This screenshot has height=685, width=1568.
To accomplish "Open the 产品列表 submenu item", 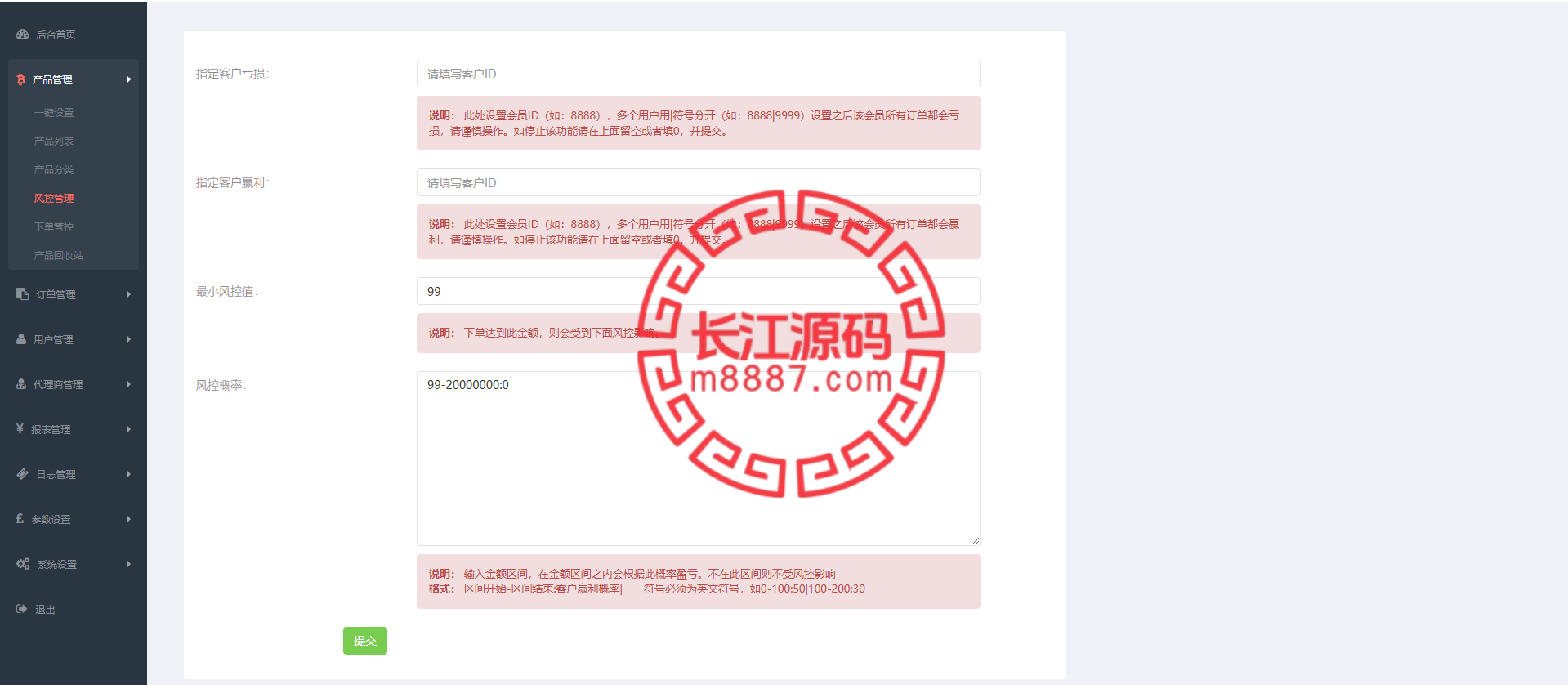I will point(54,141).
